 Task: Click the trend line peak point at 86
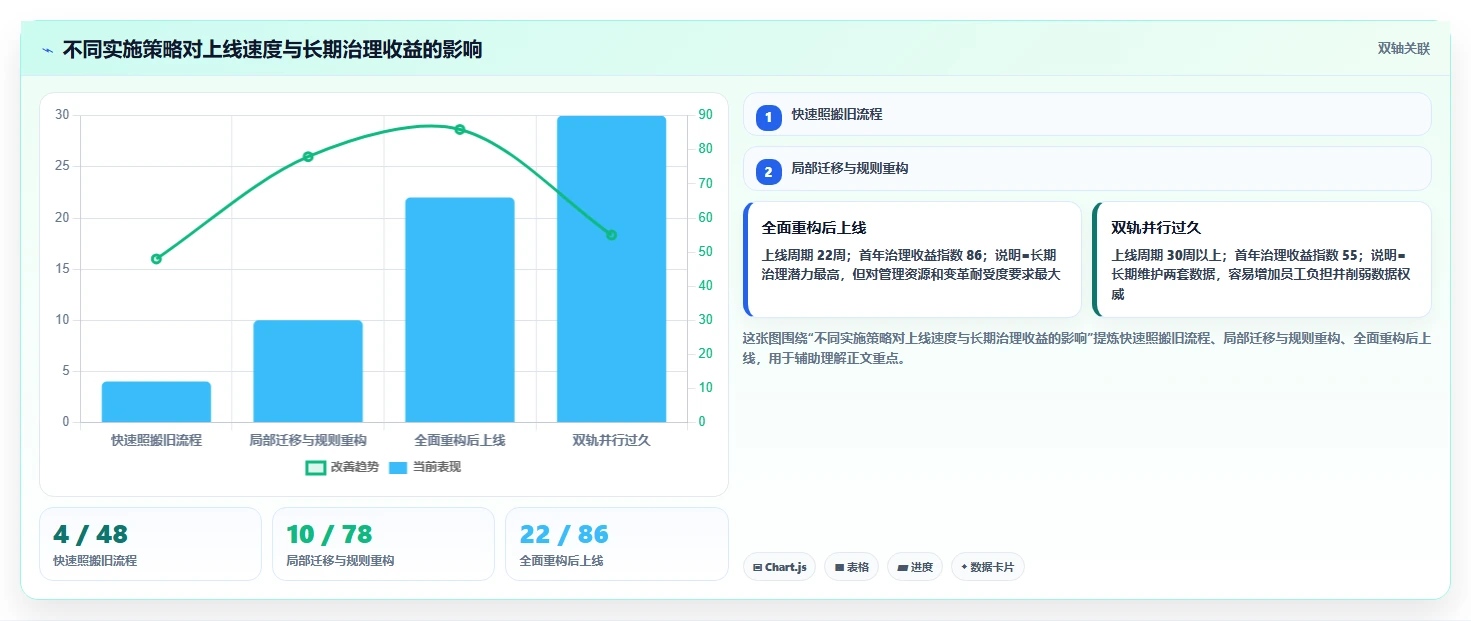460,129
